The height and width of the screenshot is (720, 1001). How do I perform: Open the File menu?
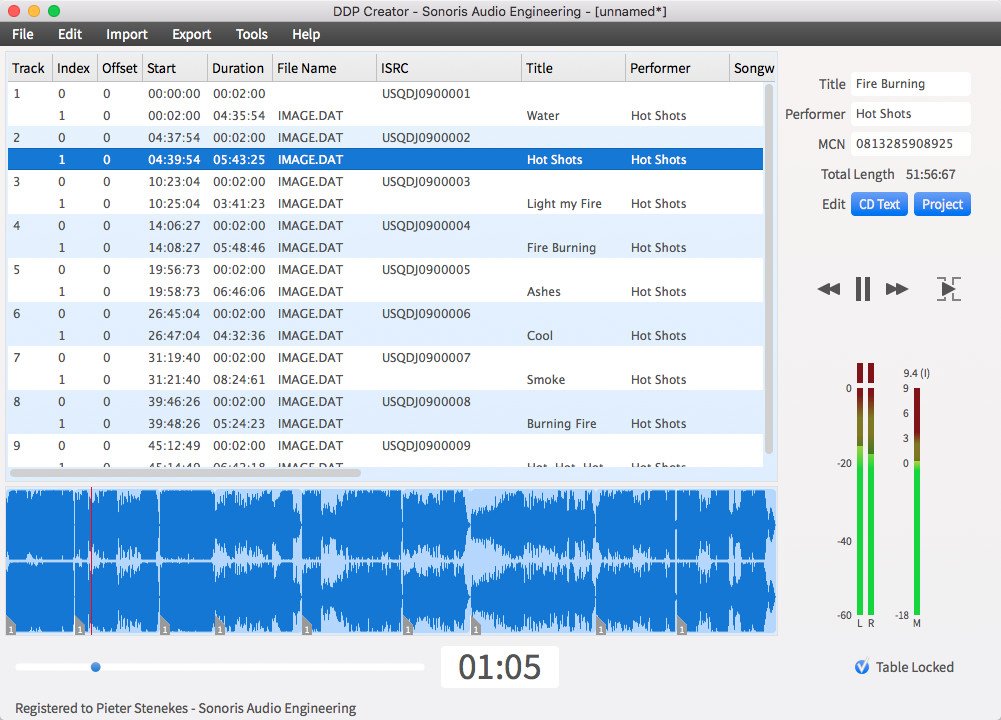[x=22, y=34]
